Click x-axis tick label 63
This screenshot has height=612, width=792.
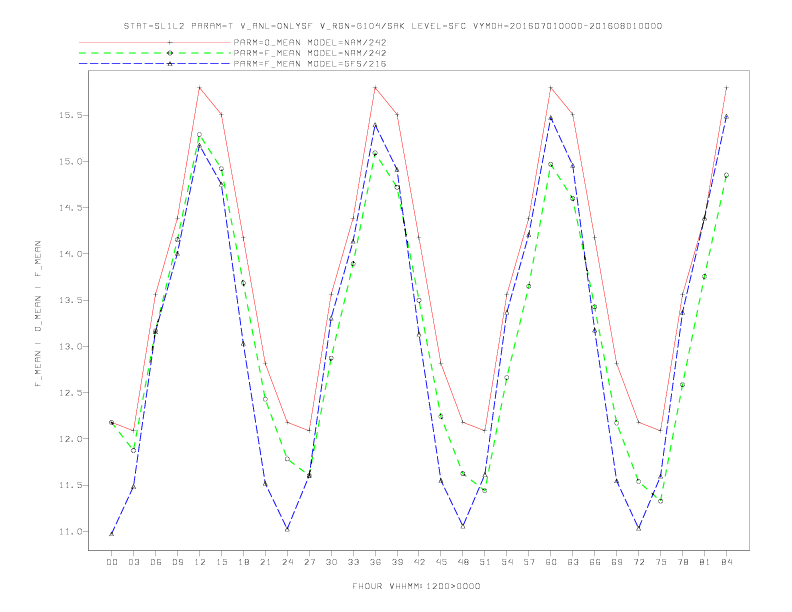573,562
